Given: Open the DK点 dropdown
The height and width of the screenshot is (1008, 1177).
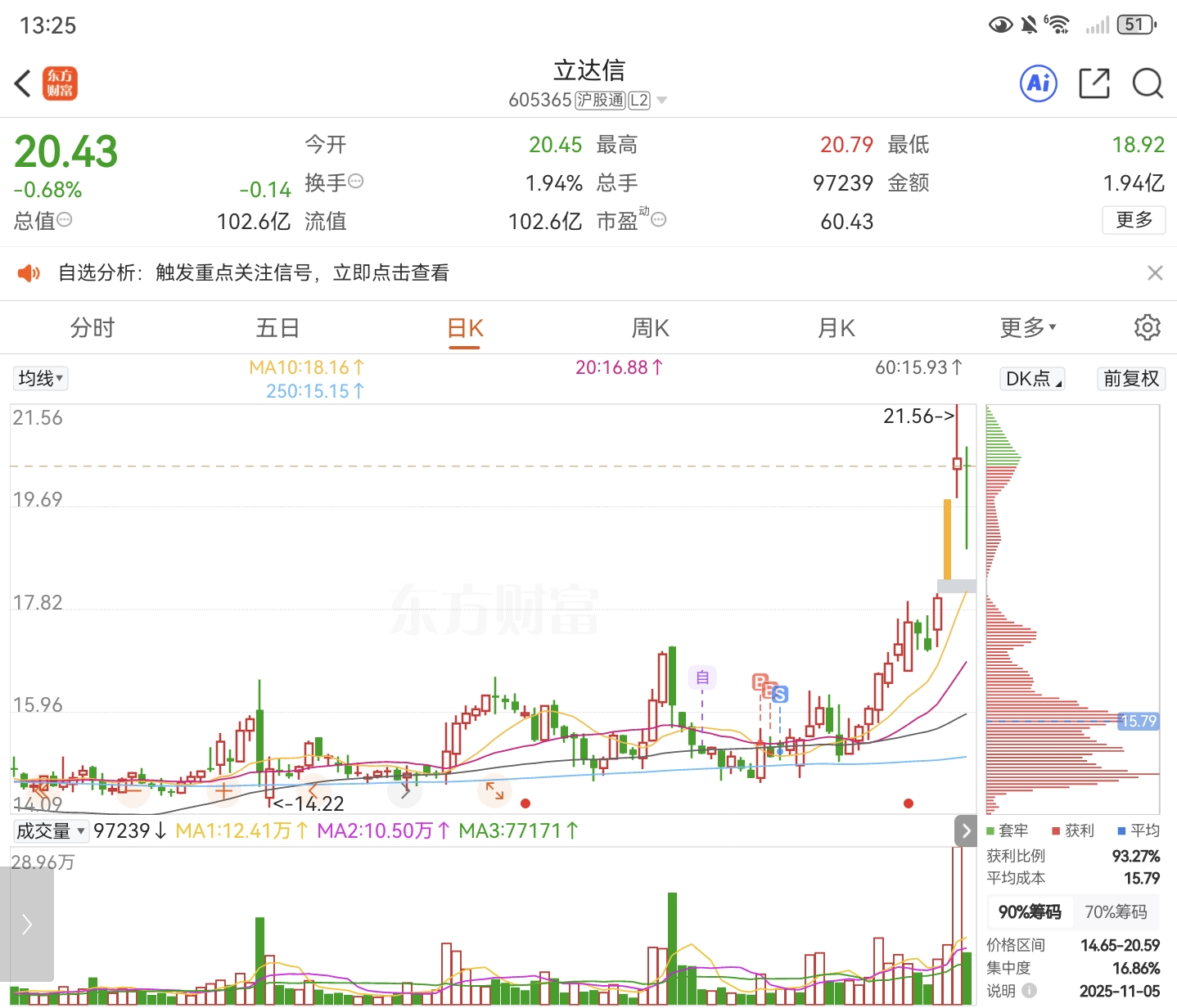Looking at the screenshot, I should click(x=1033, y=378).
